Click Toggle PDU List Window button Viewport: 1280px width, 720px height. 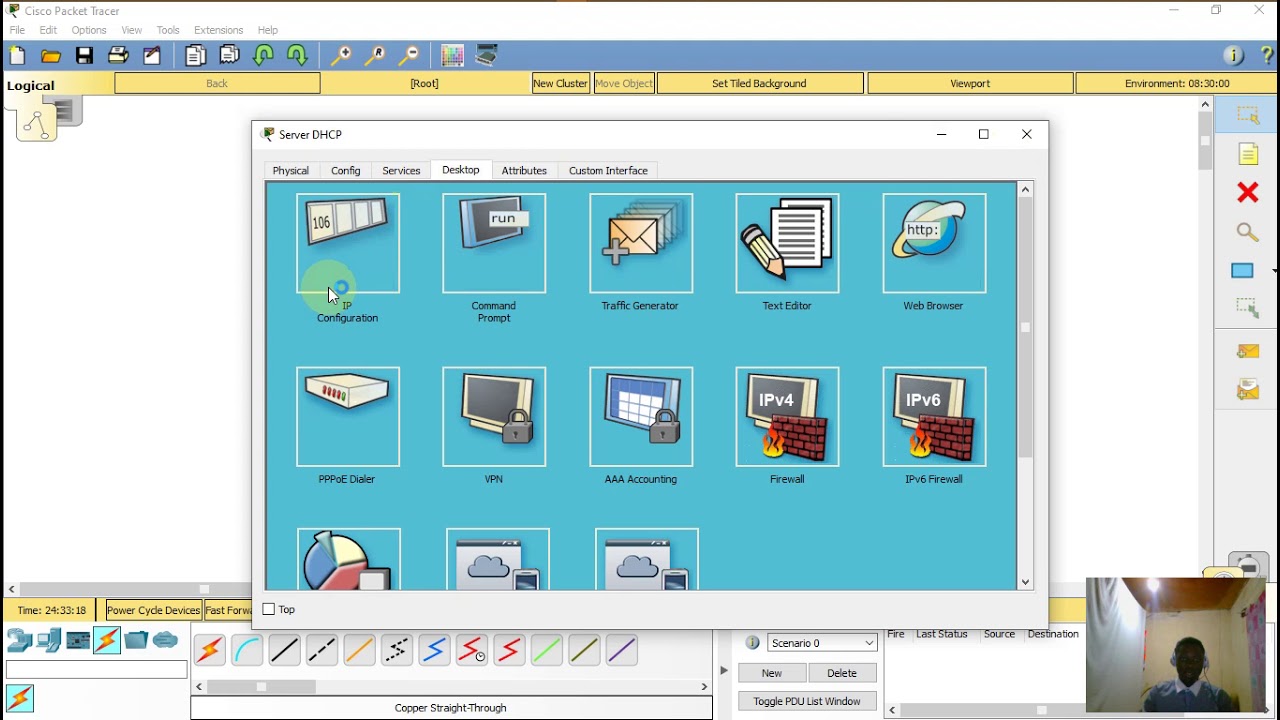coord(807,701)
